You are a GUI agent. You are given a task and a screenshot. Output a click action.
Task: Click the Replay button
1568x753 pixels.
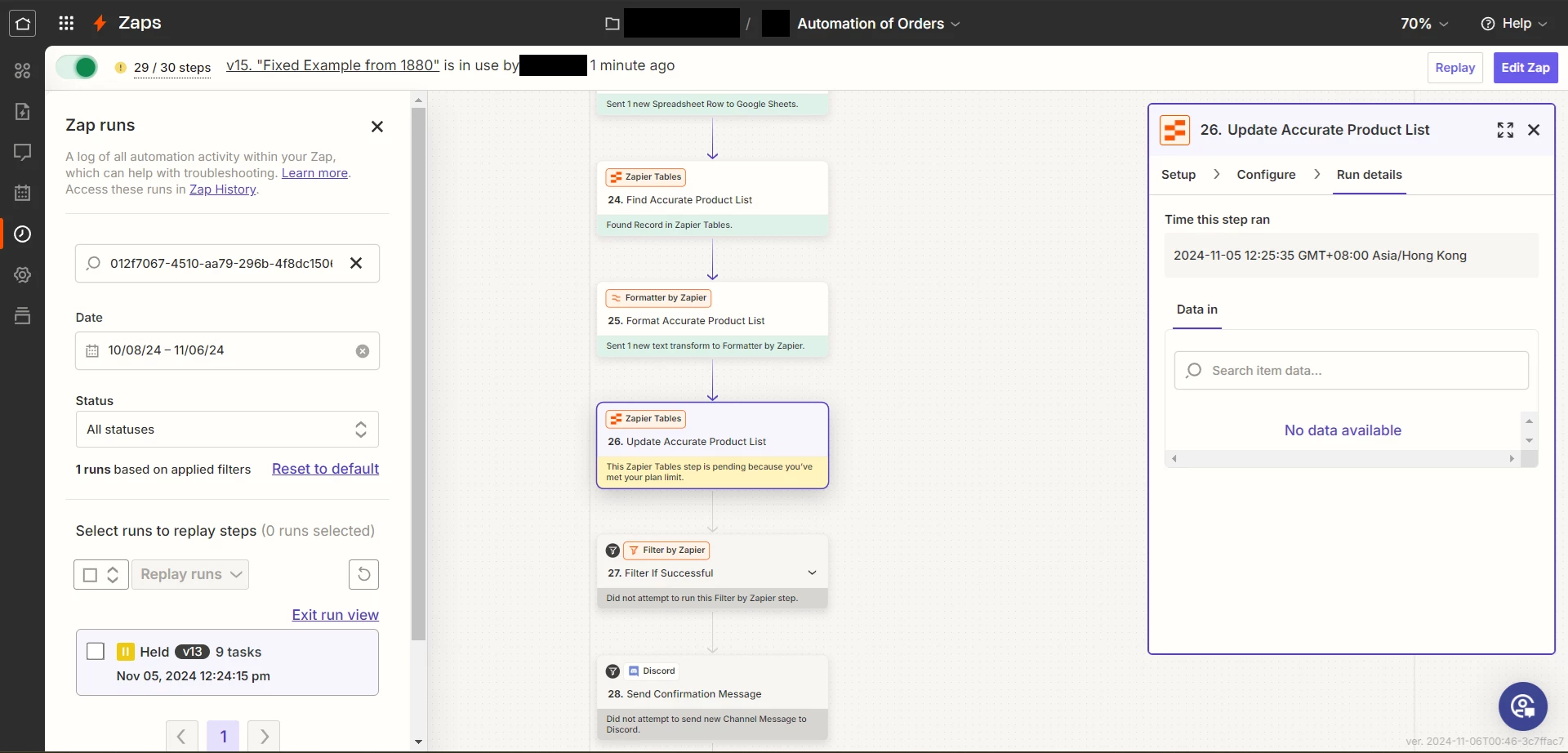coord(1454,68)
